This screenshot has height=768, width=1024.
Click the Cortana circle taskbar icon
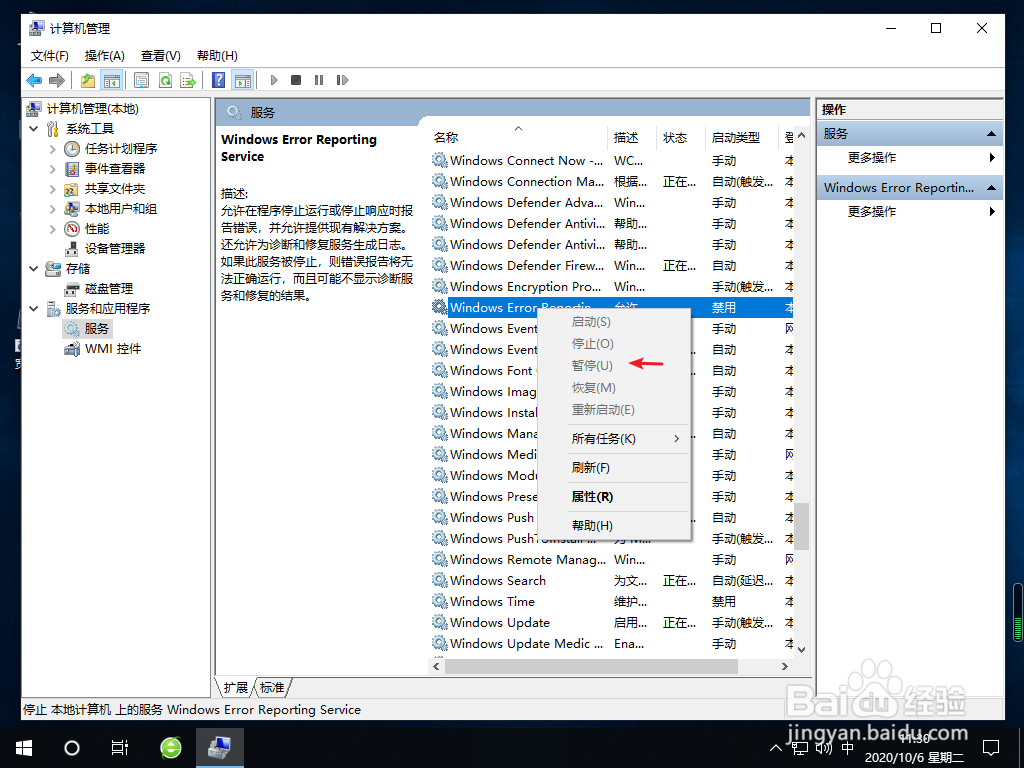click(x=72, y=748)
